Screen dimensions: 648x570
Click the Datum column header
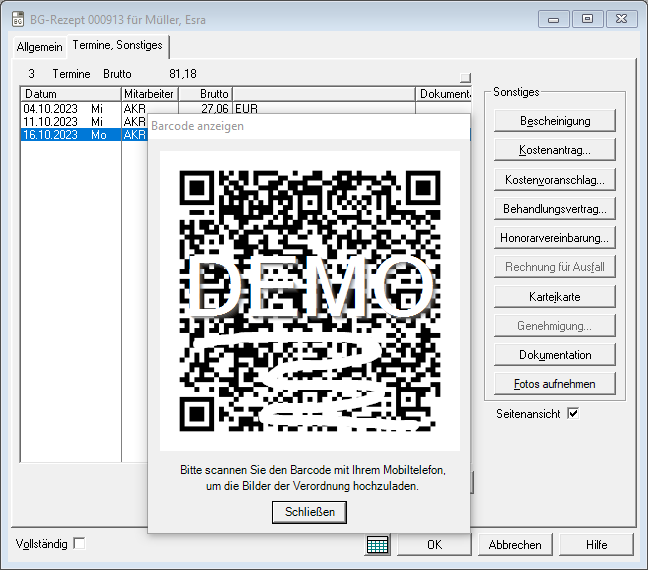coord(71,94)
